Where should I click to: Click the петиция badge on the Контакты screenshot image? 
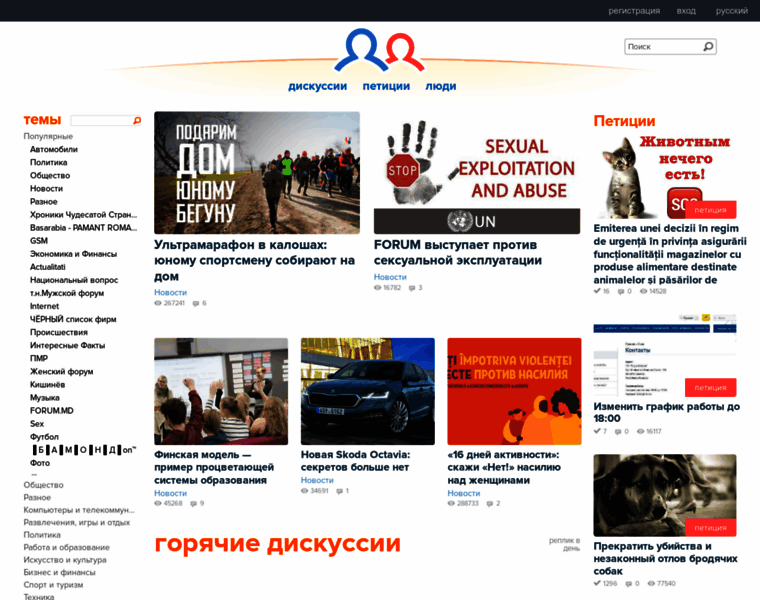711,387
